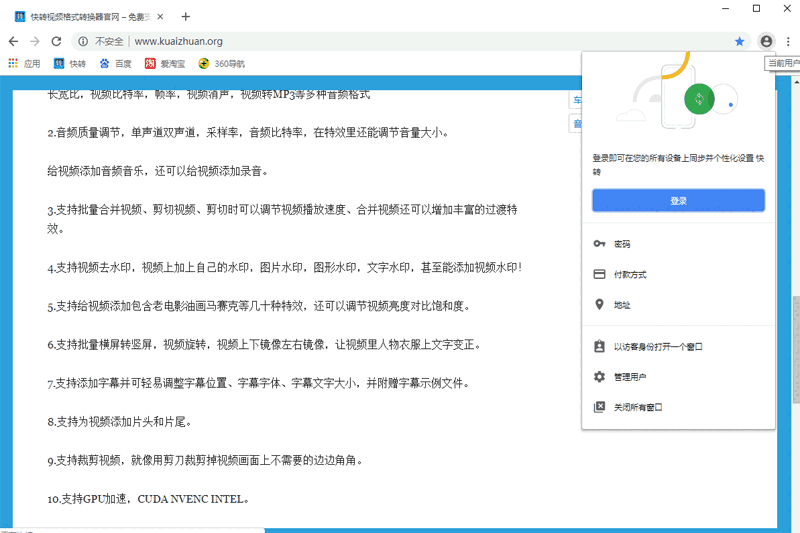Open the Chrome three-dot menu
Screen dimensions: 800x533
pyautogui.click(x=788, y=41)
